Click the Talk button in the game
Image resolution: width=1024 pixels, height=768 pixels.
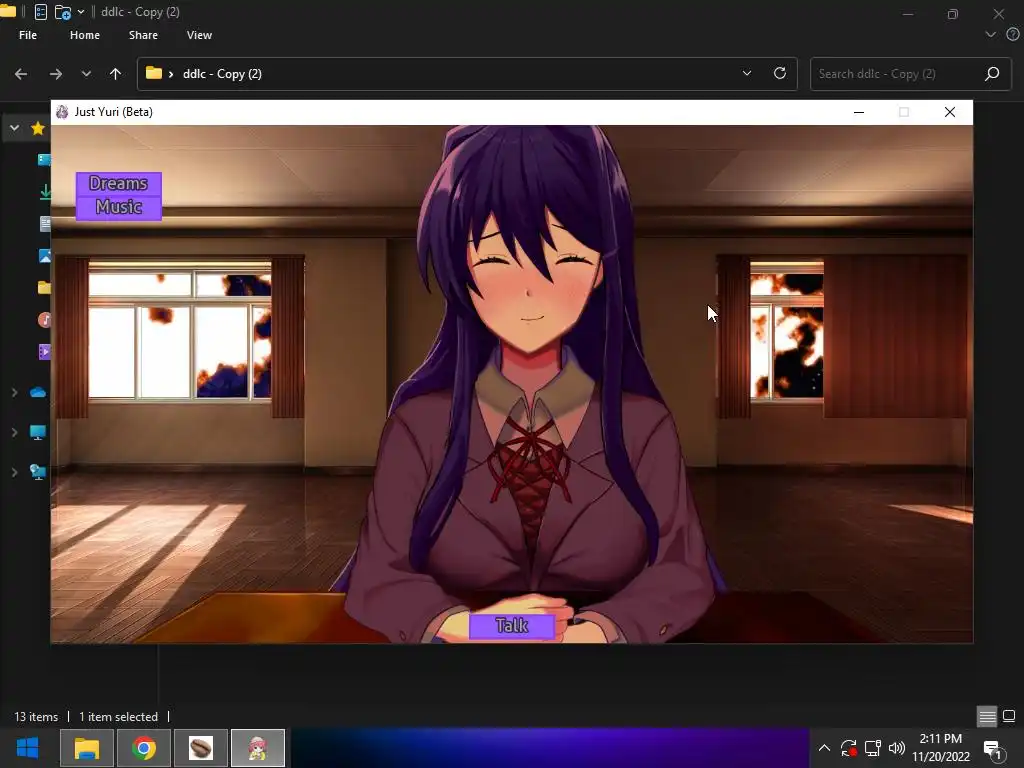(x=512, y=626)
